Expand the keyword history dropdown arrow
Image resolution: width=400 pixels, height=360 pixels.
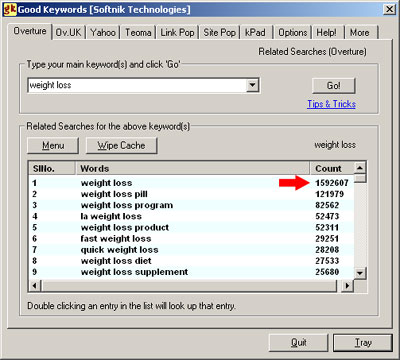pos(253,85)
